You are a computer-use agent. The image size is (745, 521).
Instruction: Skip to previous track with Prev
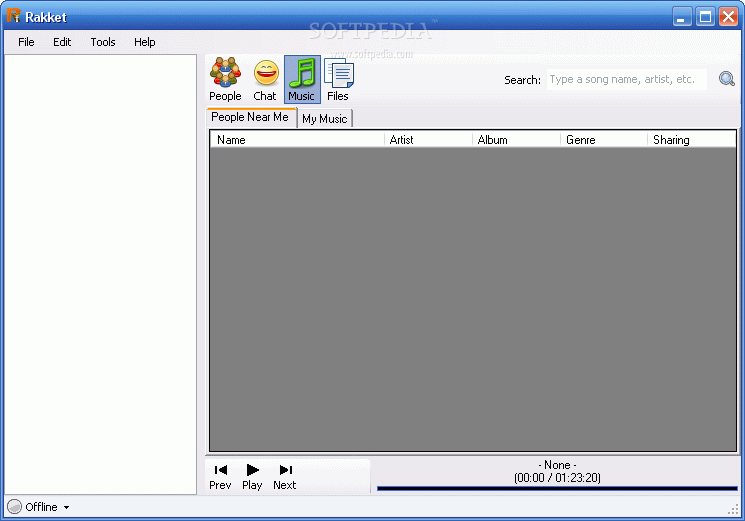220,477
